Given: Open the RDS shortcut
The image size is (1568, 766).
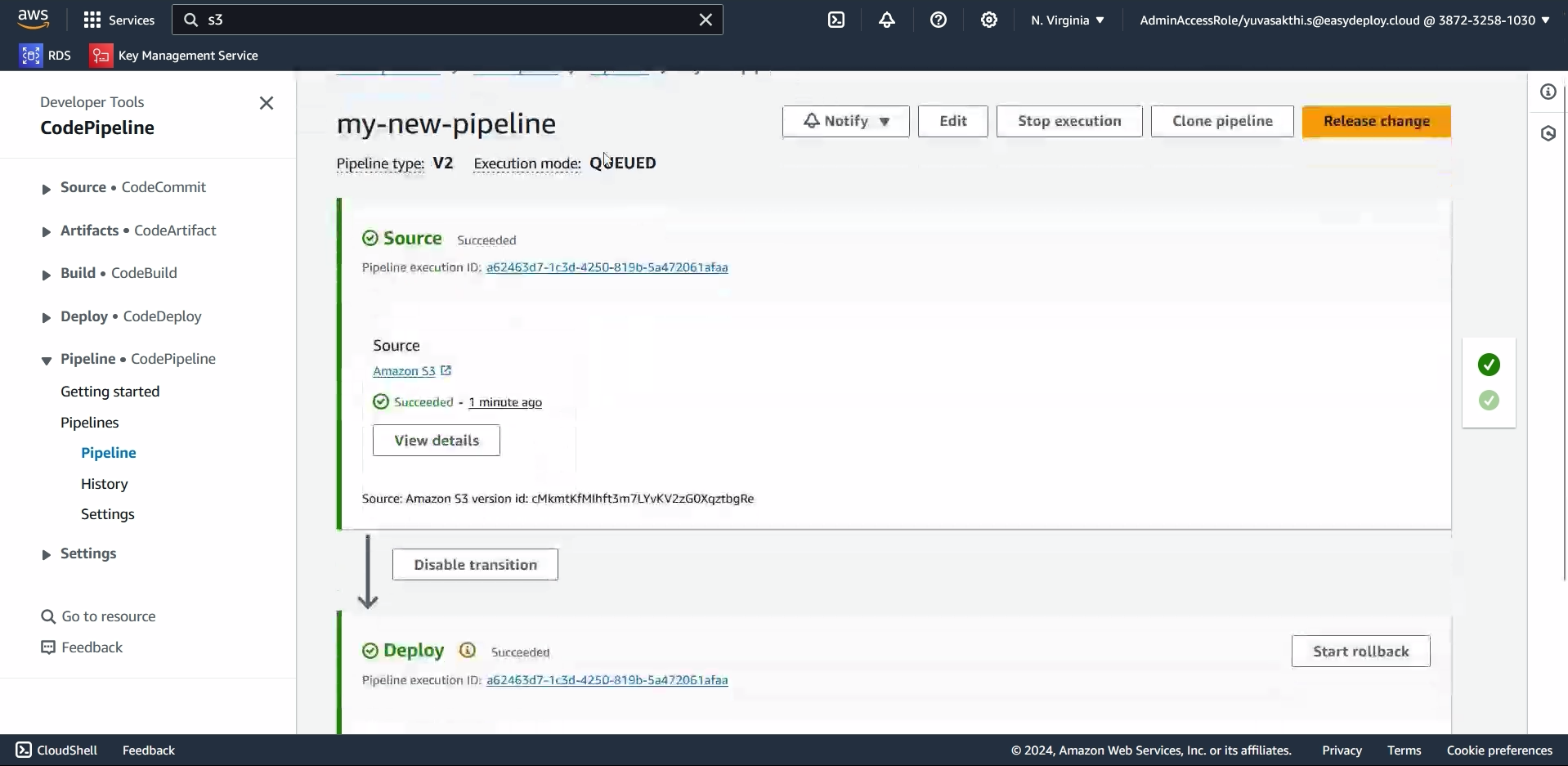Looking at the screenshot, I should 46,55.
